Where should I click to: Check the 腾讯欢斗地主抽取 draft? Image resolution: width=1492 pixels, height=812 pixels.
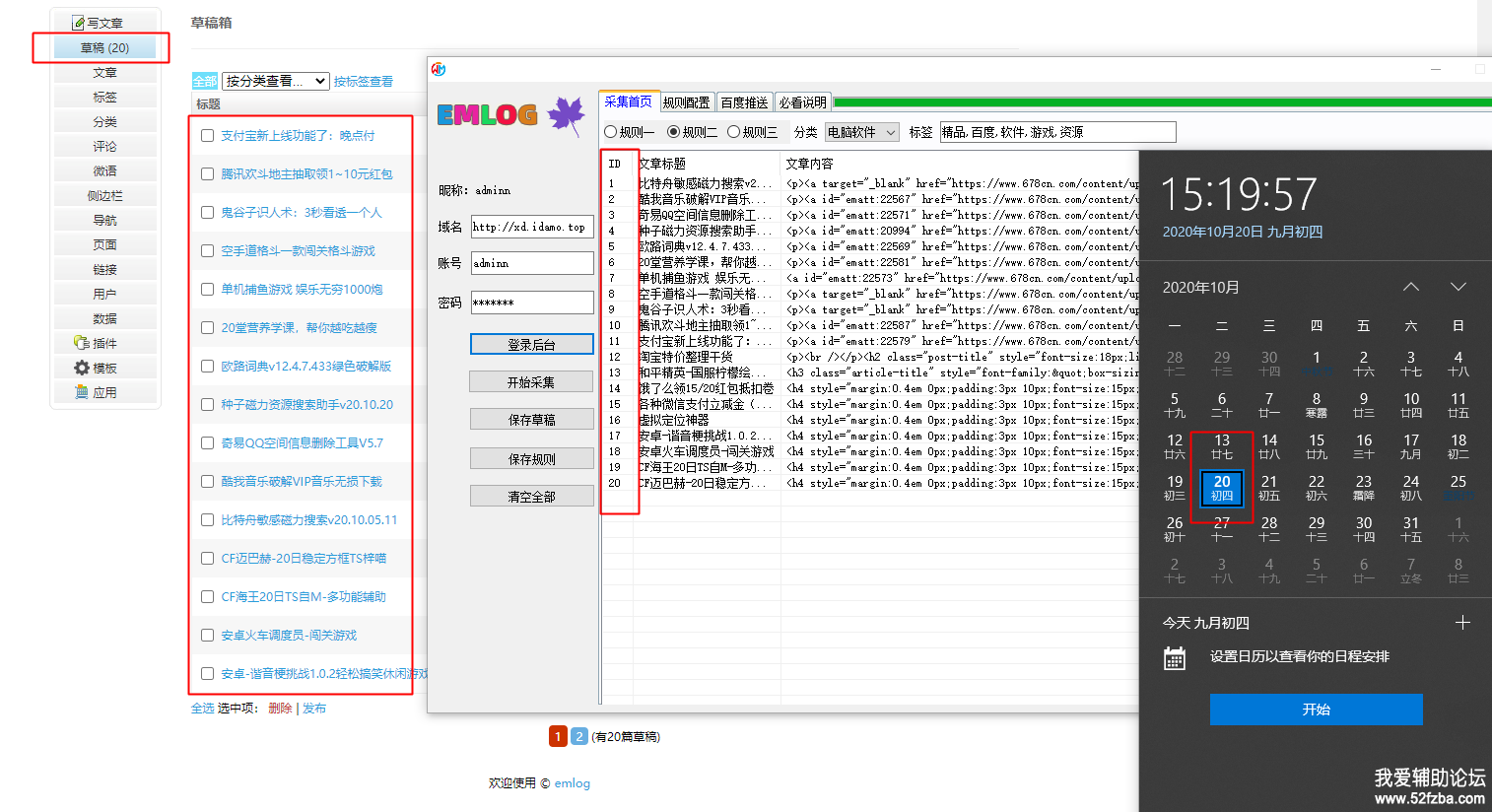tap(207, 173)
